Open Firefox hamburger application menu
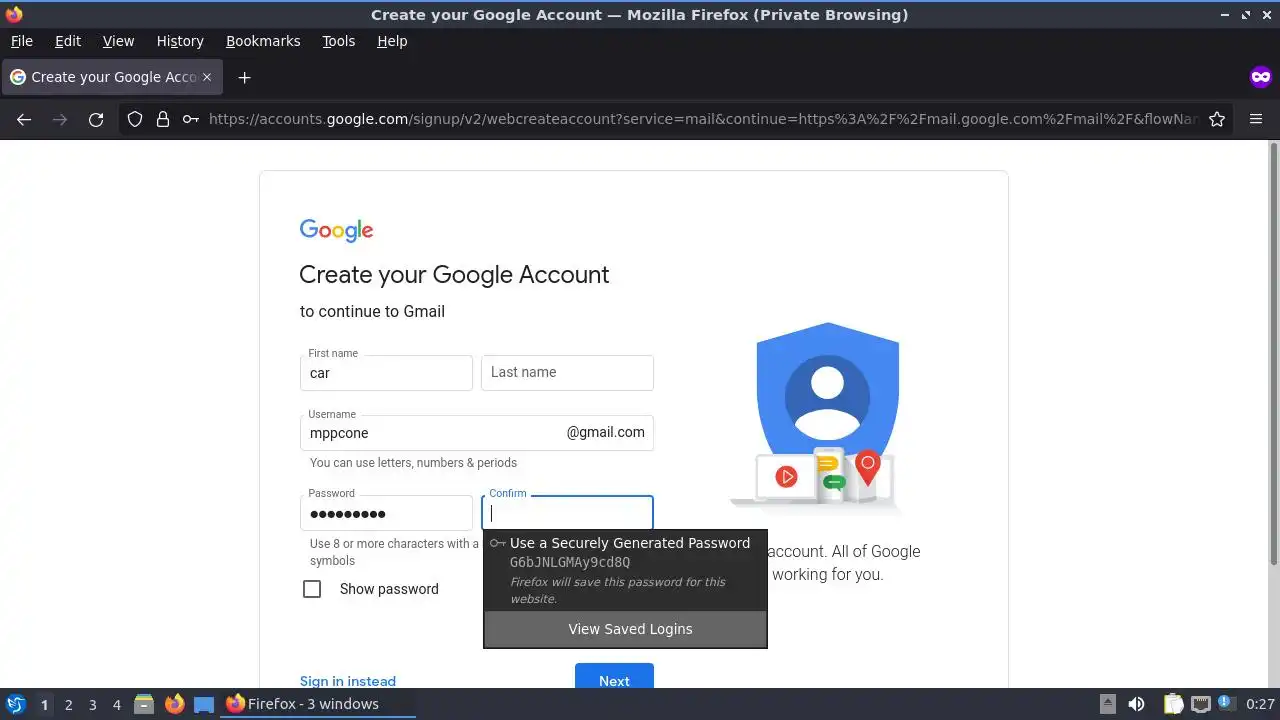 pyautogui.click(x=1256, y=119)
